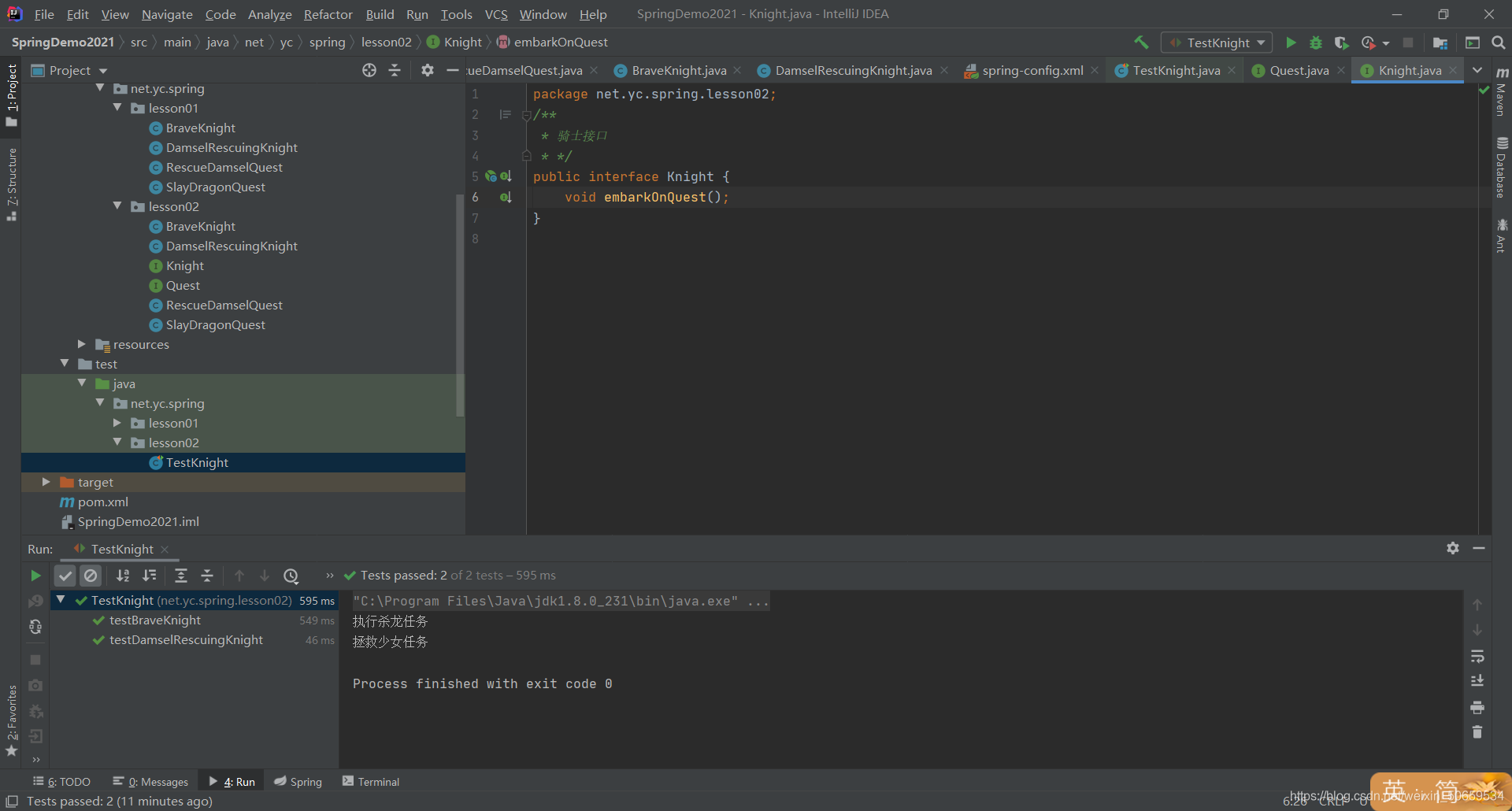Print console output icon
1512x811 pixels.
(1477, 707)
